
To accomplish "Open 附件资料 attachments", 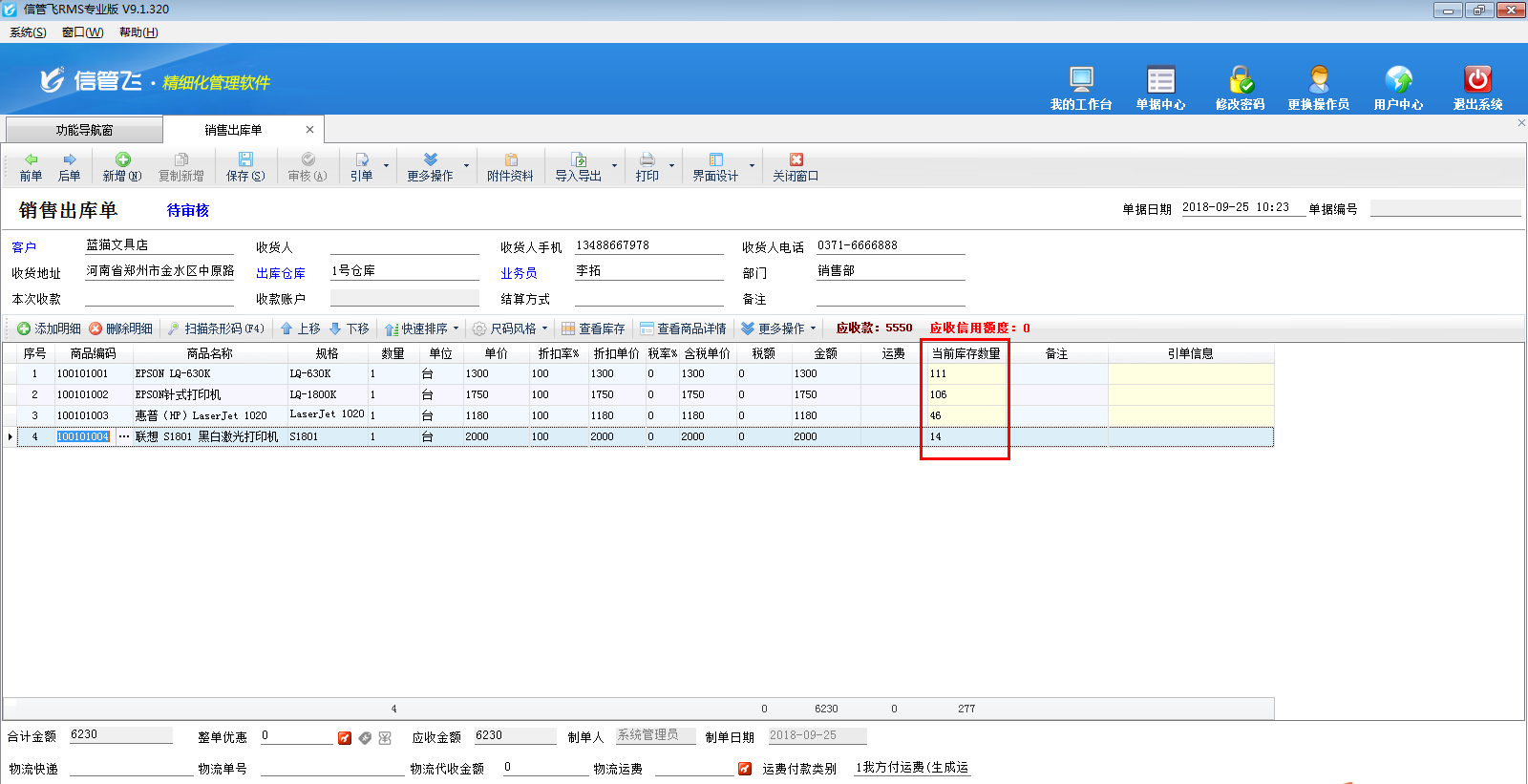I will click(510, 167).
